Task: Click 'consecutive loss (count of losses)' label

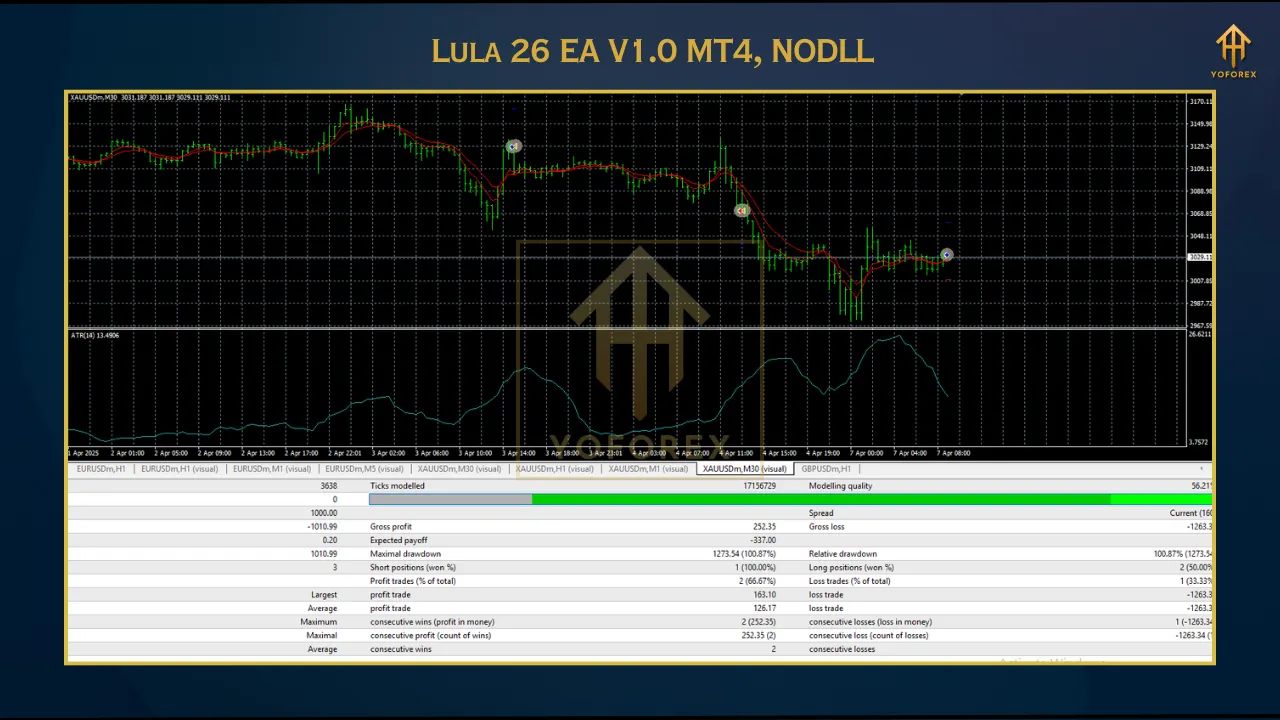Action: click(x=868, y=635)
